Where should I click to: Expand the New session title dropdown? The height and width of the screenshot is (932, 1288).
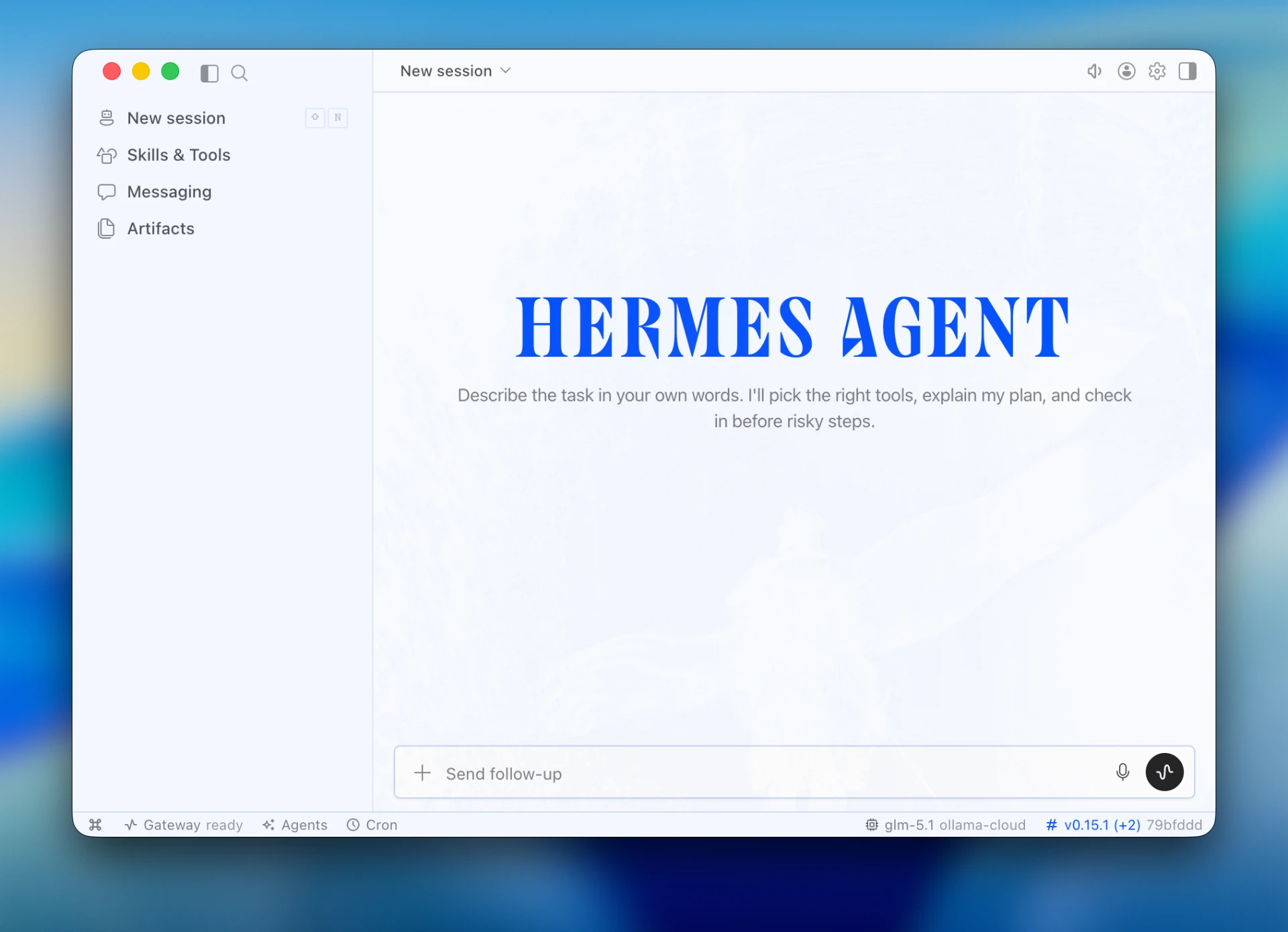click(x=455, y=71)
